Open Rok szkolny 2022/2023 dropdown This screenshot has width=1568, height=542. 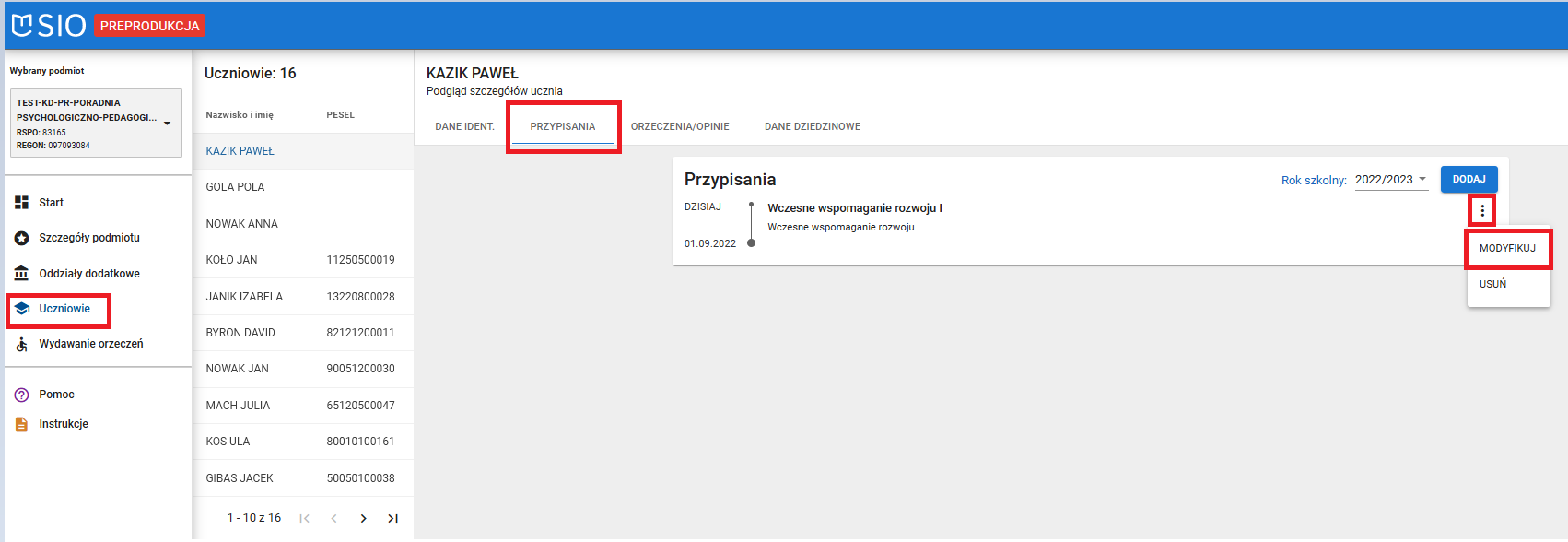click(1391, 180)
